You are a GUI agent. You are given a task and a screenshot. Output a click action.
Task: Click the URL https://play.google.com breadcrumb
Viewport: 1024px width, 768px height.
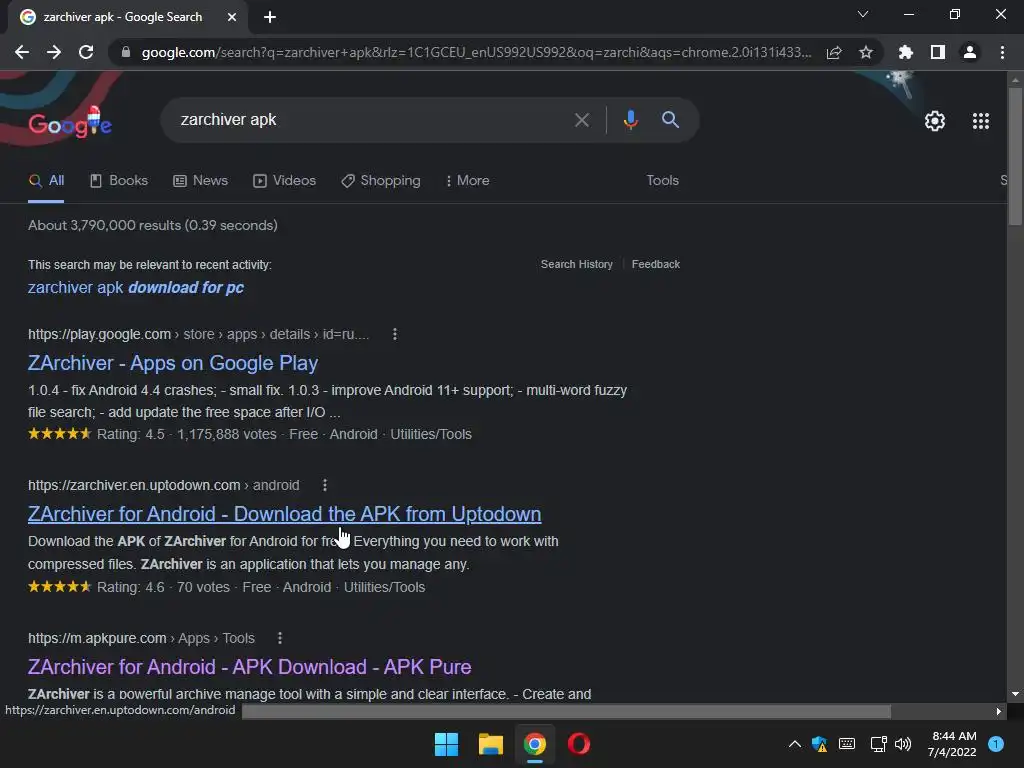(99, 334)
